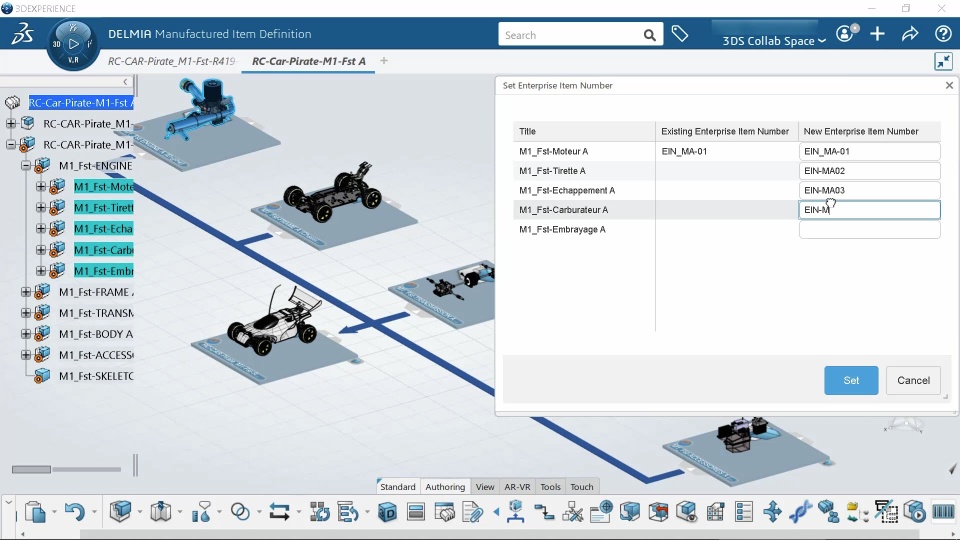Click the collapse arrows icon at top right
This screenshot has height=540, width=960.
[x=943, y=61]
